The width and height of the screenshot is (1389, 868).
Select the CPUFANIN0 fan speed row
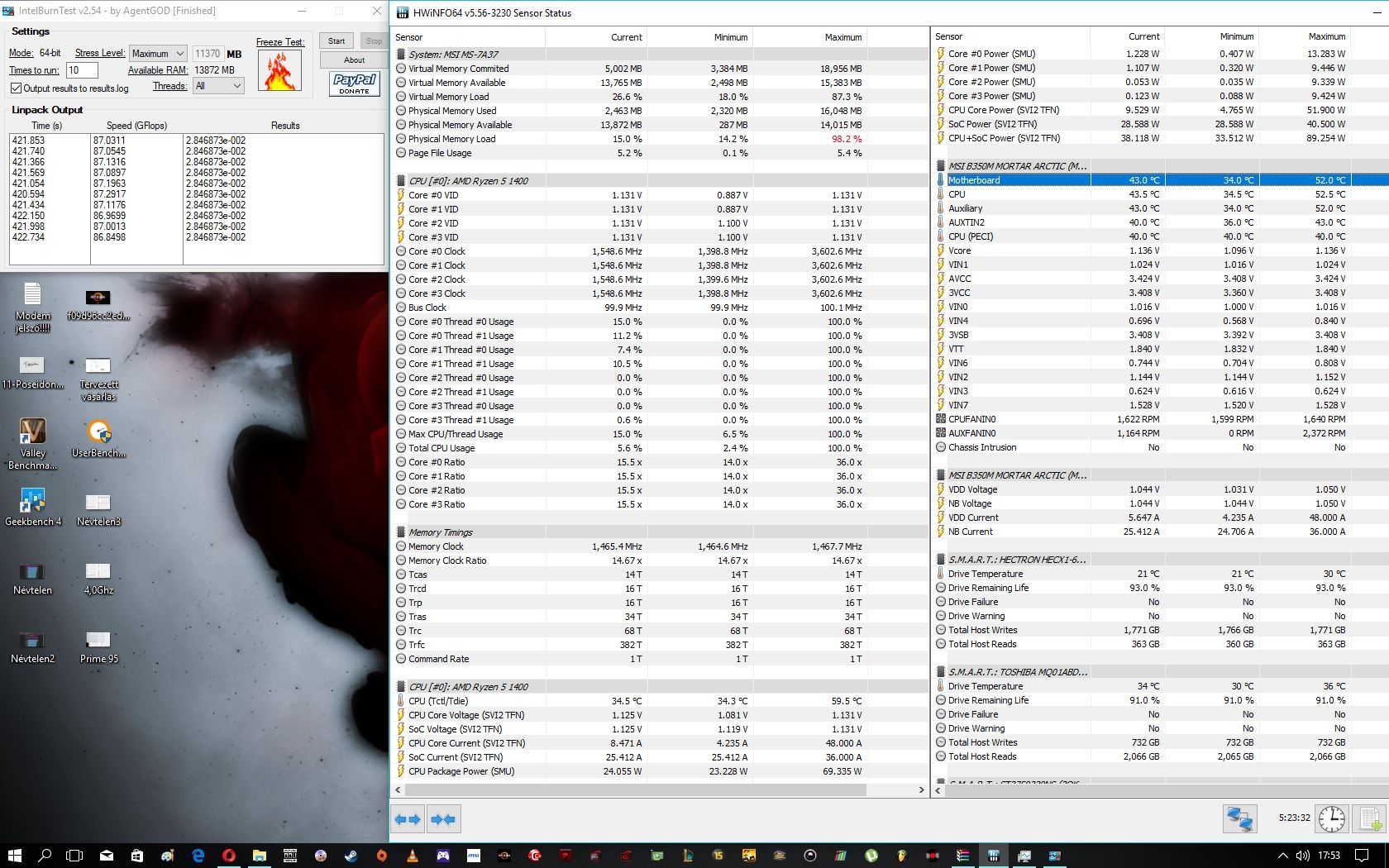coord(1160,419)
